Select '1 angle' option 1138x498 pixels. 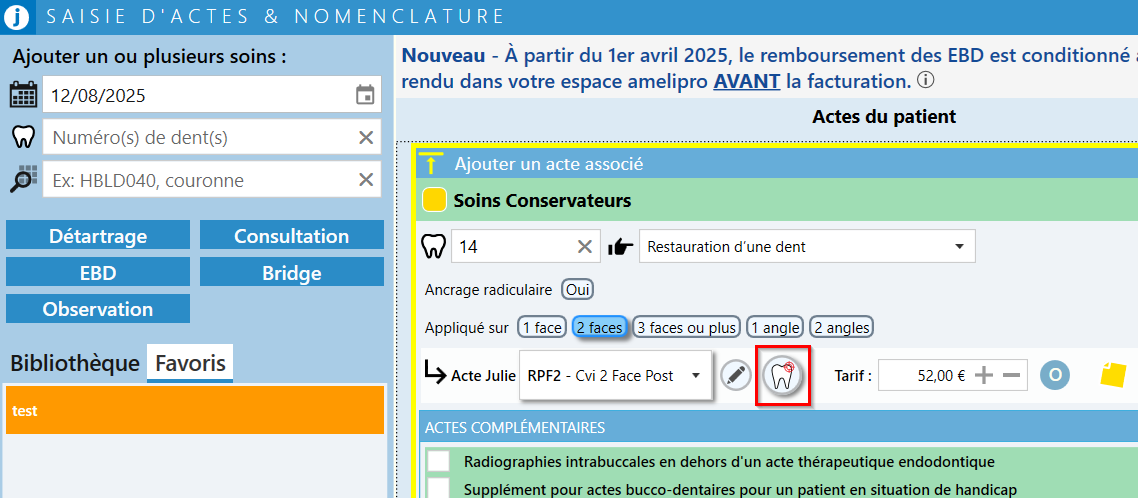coord(776,328)
